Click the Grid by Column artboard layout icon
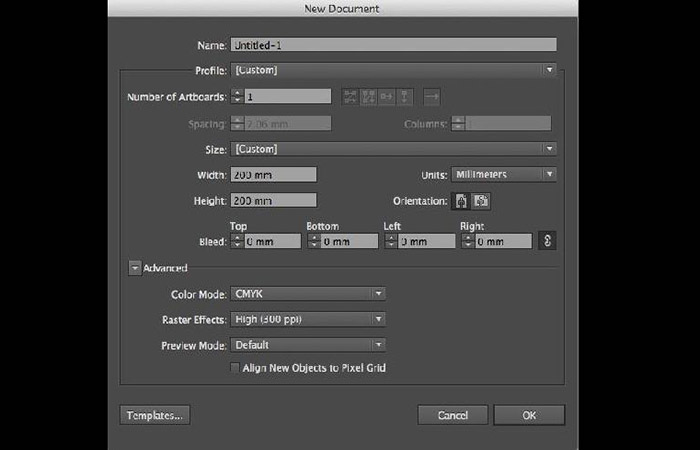Screen dimensions: 700x450 click(x=368, y=97)
